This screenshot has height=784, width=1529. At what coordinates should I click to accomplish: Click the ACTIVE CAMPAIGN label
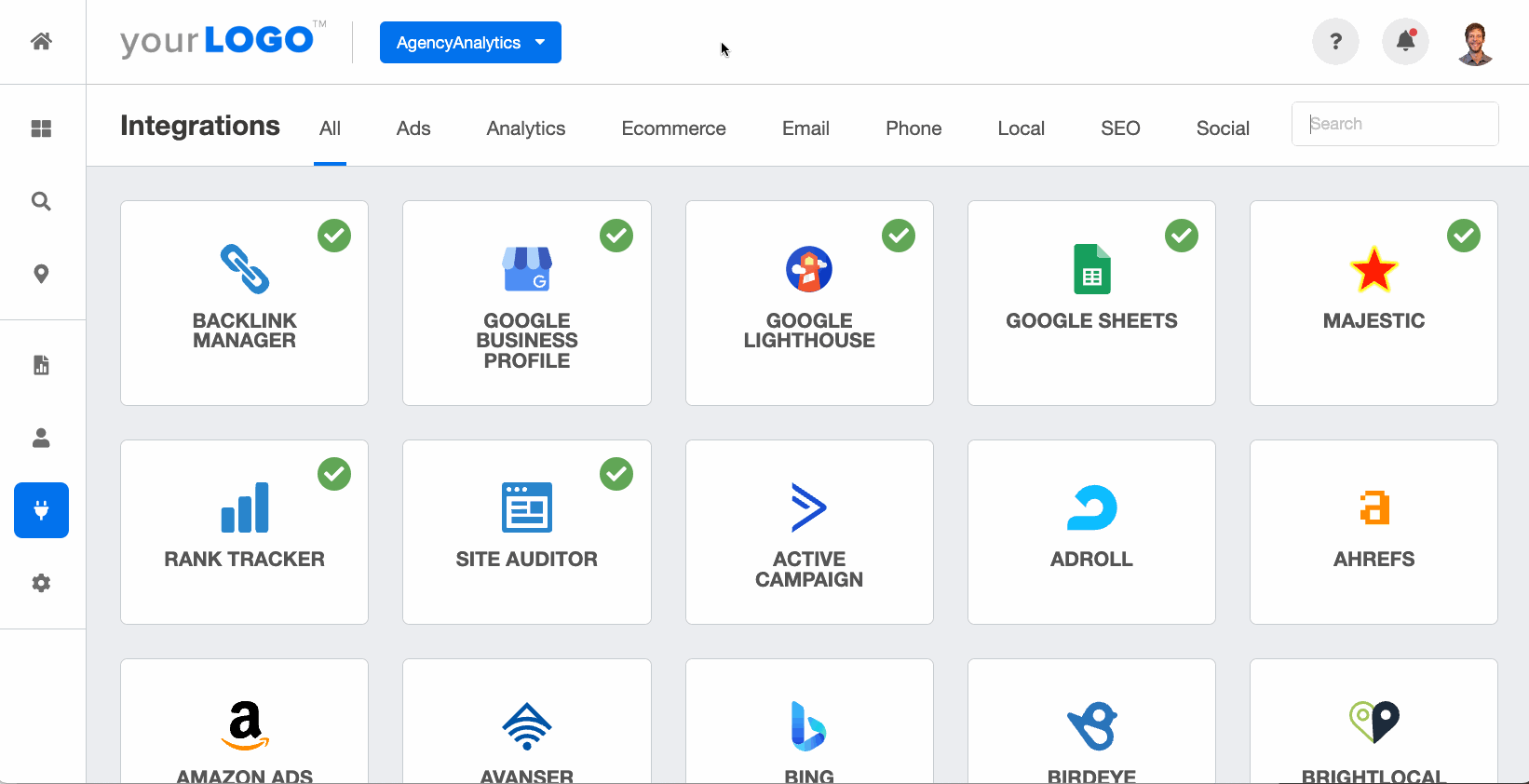point(809,570)
